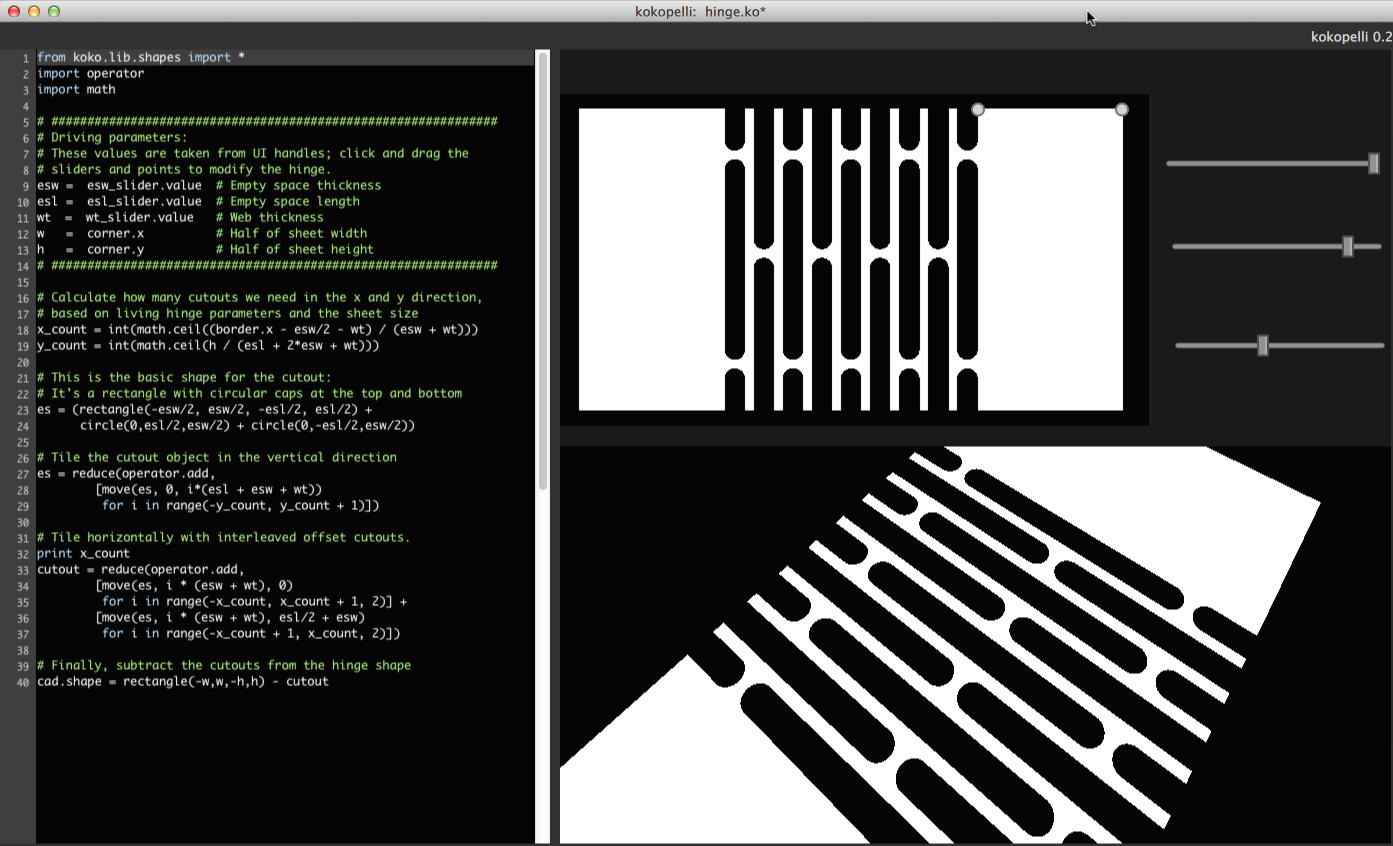Click line number 33 in the gutter

pyautogui.click(x=21, y=569)
